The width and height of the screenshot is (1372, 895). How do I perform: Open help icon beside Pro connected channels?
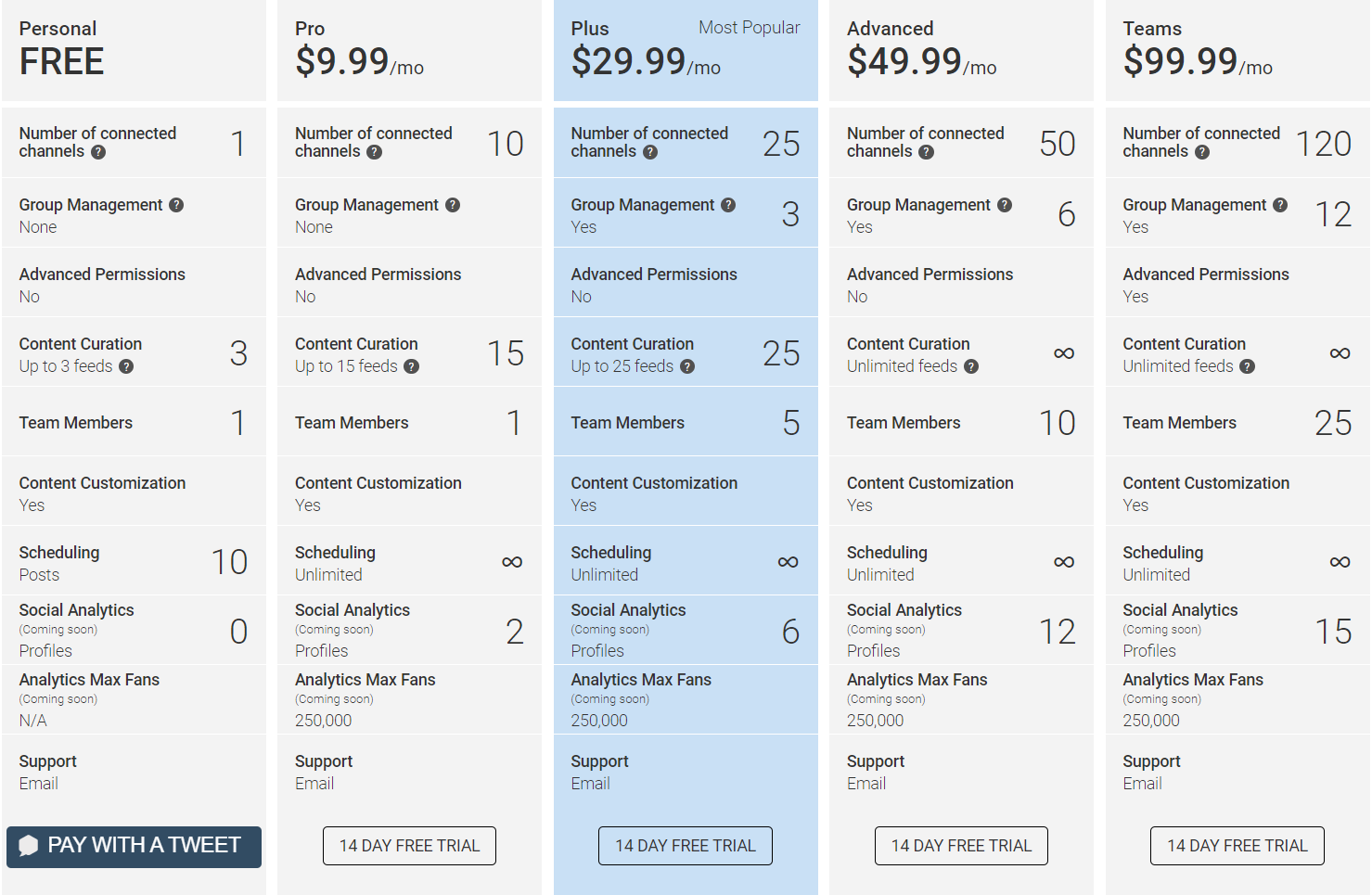click(374, 152)
